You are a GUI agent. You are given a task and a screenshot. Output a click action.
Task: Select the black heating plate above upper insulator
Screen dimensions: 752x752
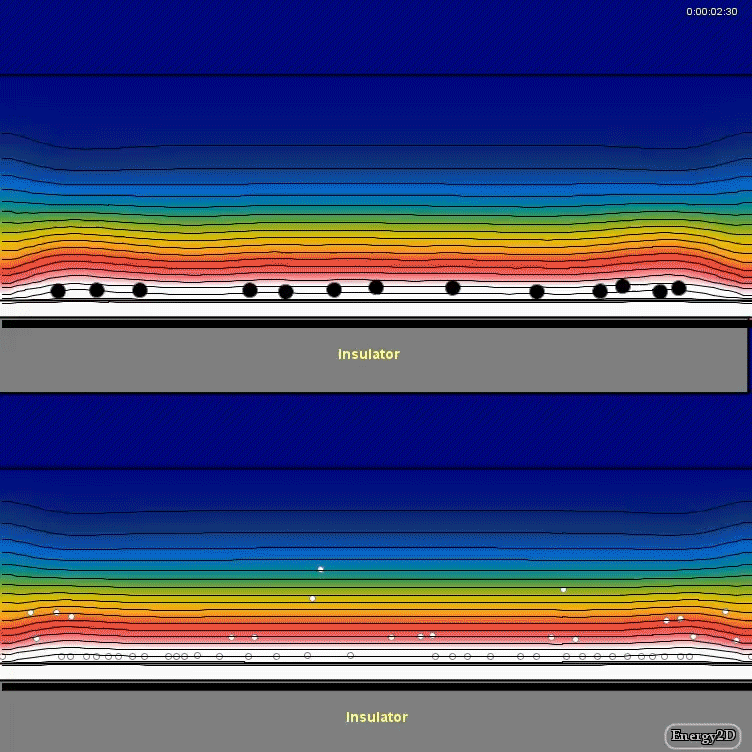374,324
